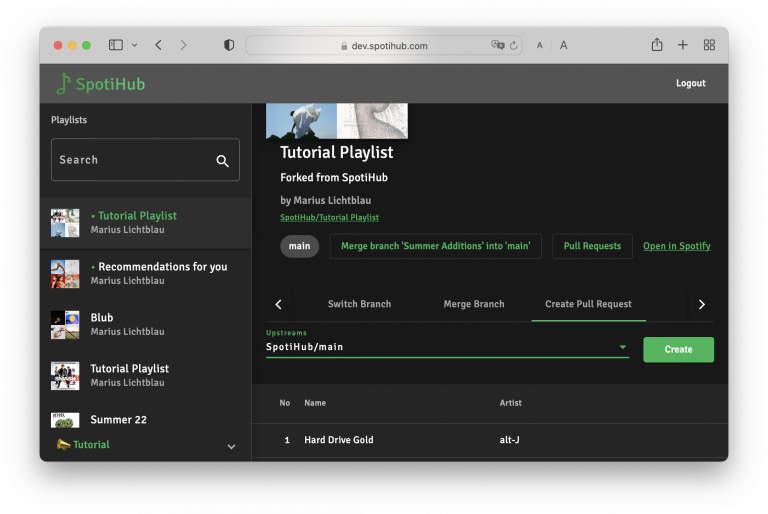Open a new tab with plus icon
Viewport: 768px width, 514px height.
[682, 45]
